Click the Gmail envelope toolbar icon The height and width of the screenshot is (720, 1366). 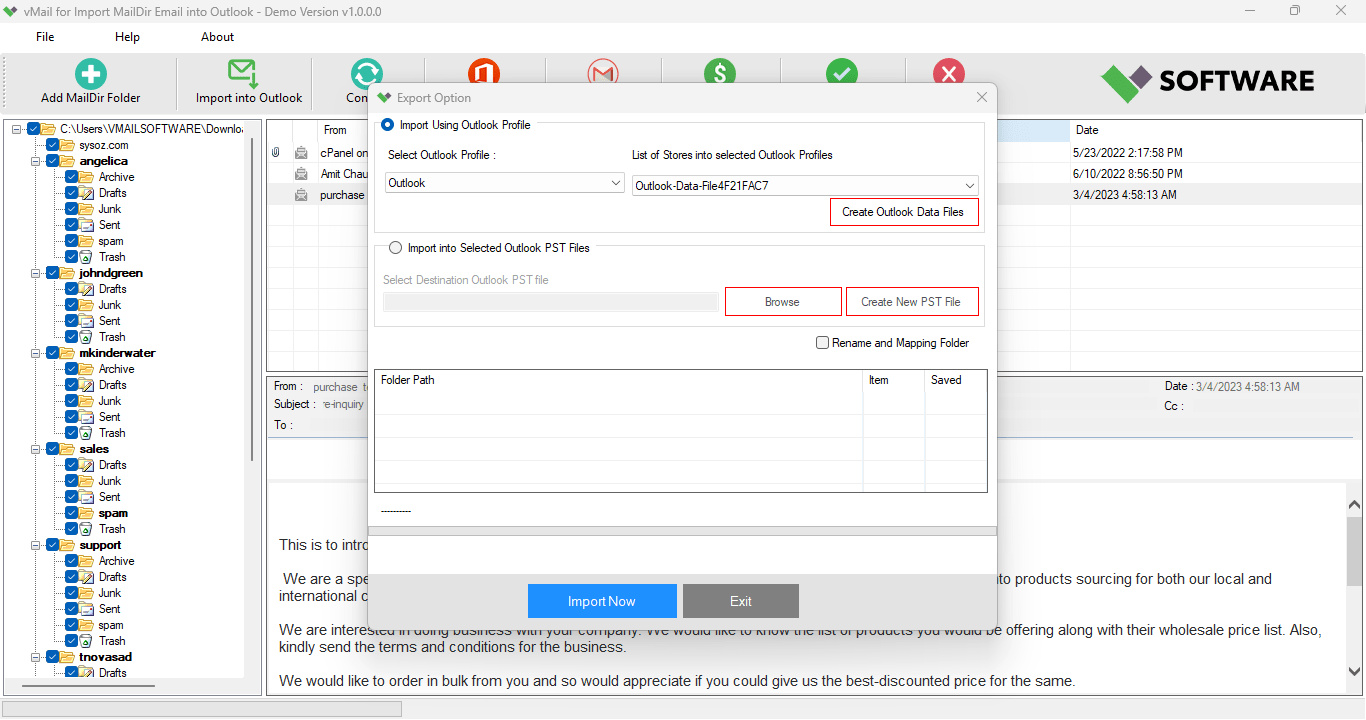click(603, 72)
